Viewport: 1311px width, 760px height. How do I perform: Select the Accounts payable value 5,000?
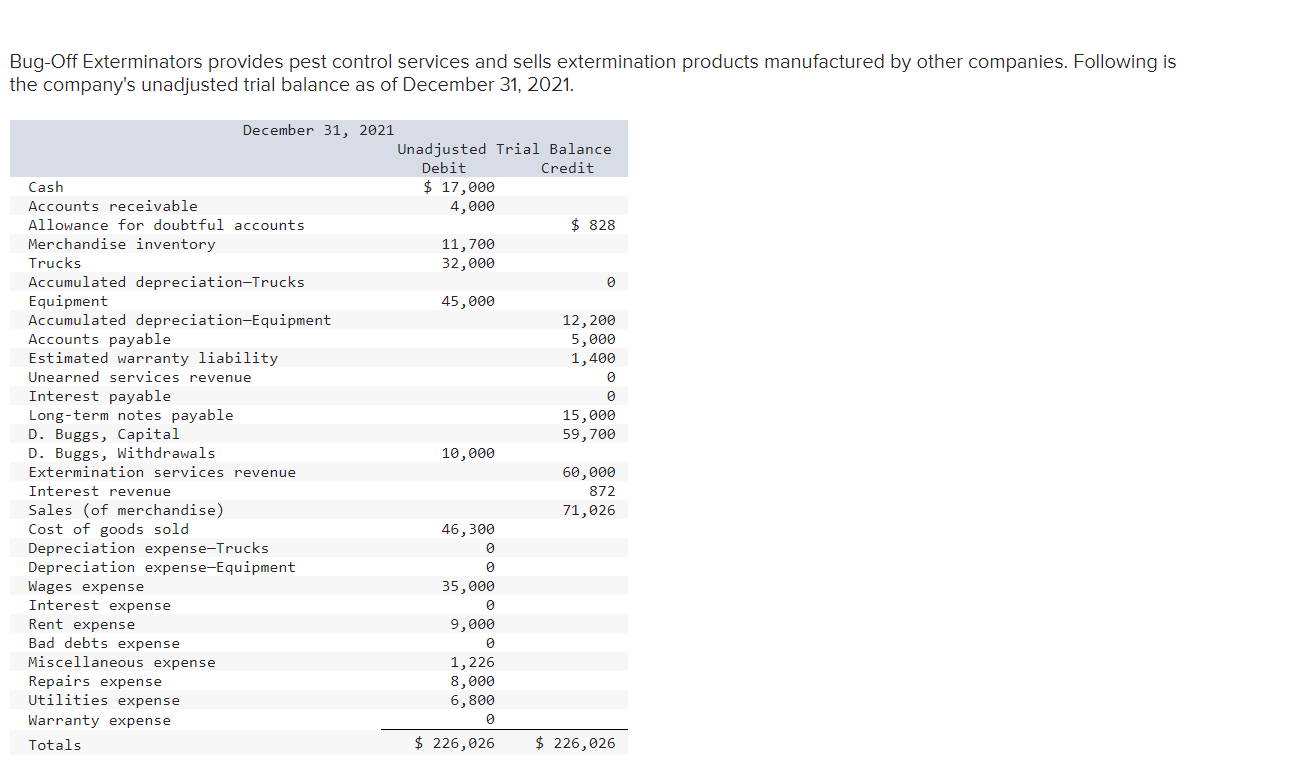593,339
